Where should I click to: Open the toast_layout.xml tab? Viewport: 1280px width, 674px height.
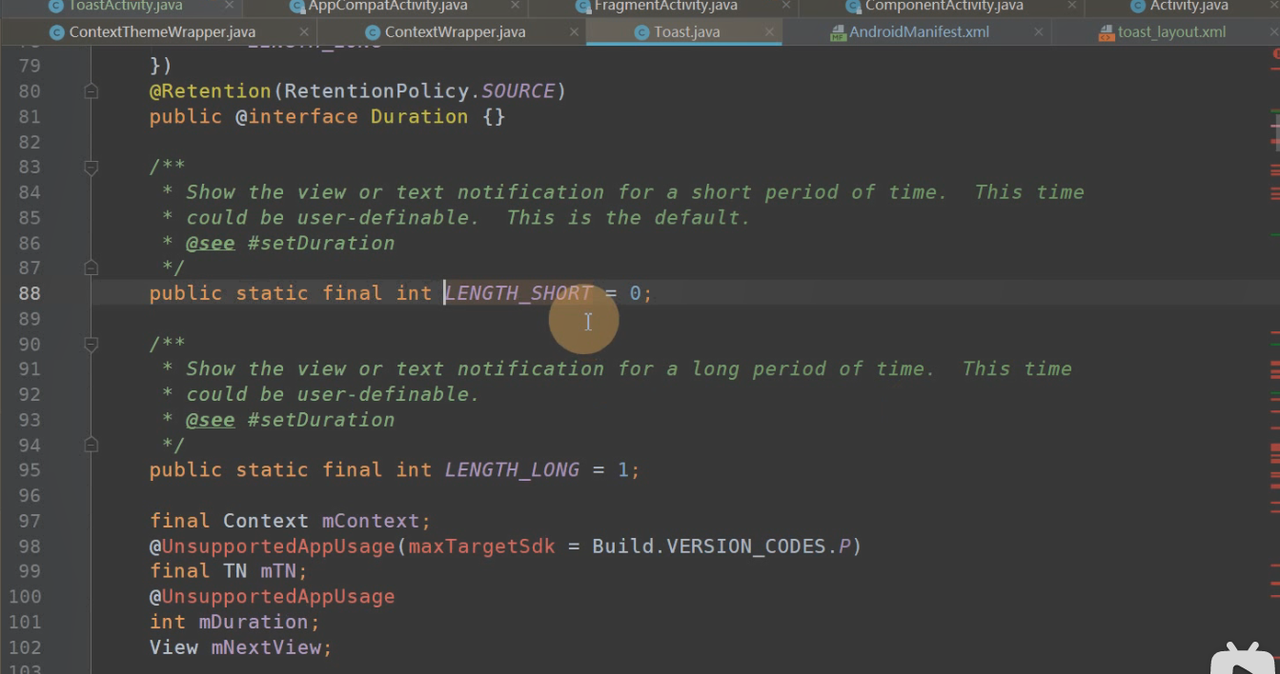1171,32
